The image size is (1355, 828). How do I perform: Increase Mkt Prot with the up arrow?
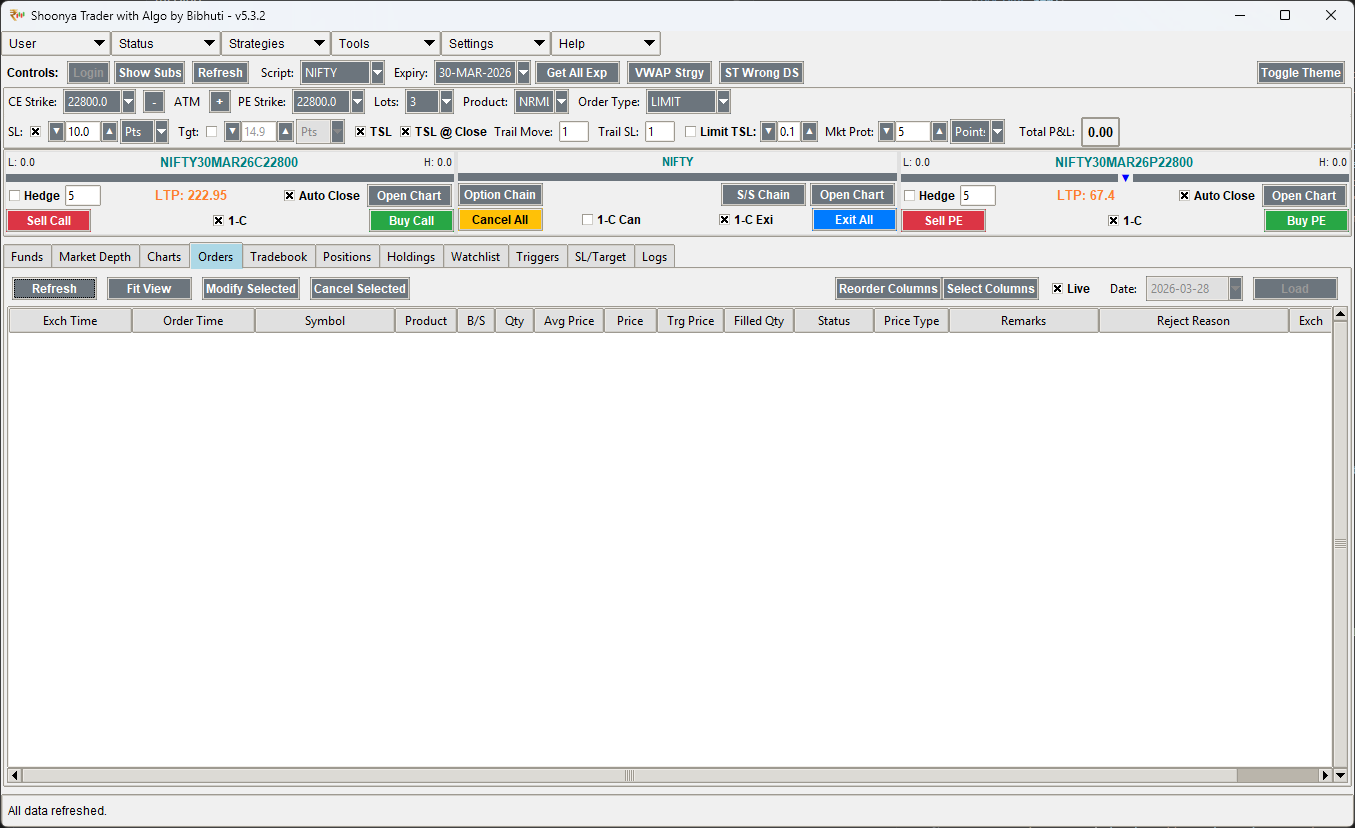click(x=938, y=131)
